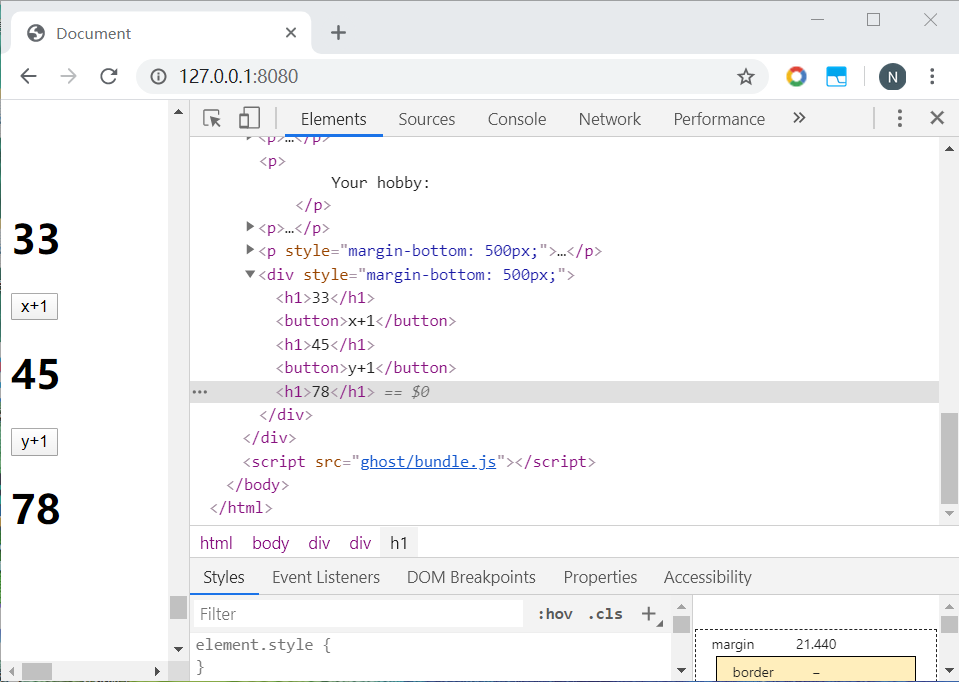The width and height of the screenshot is (959, 682).
Task: Open the Console tab
Action: point(517,119)
